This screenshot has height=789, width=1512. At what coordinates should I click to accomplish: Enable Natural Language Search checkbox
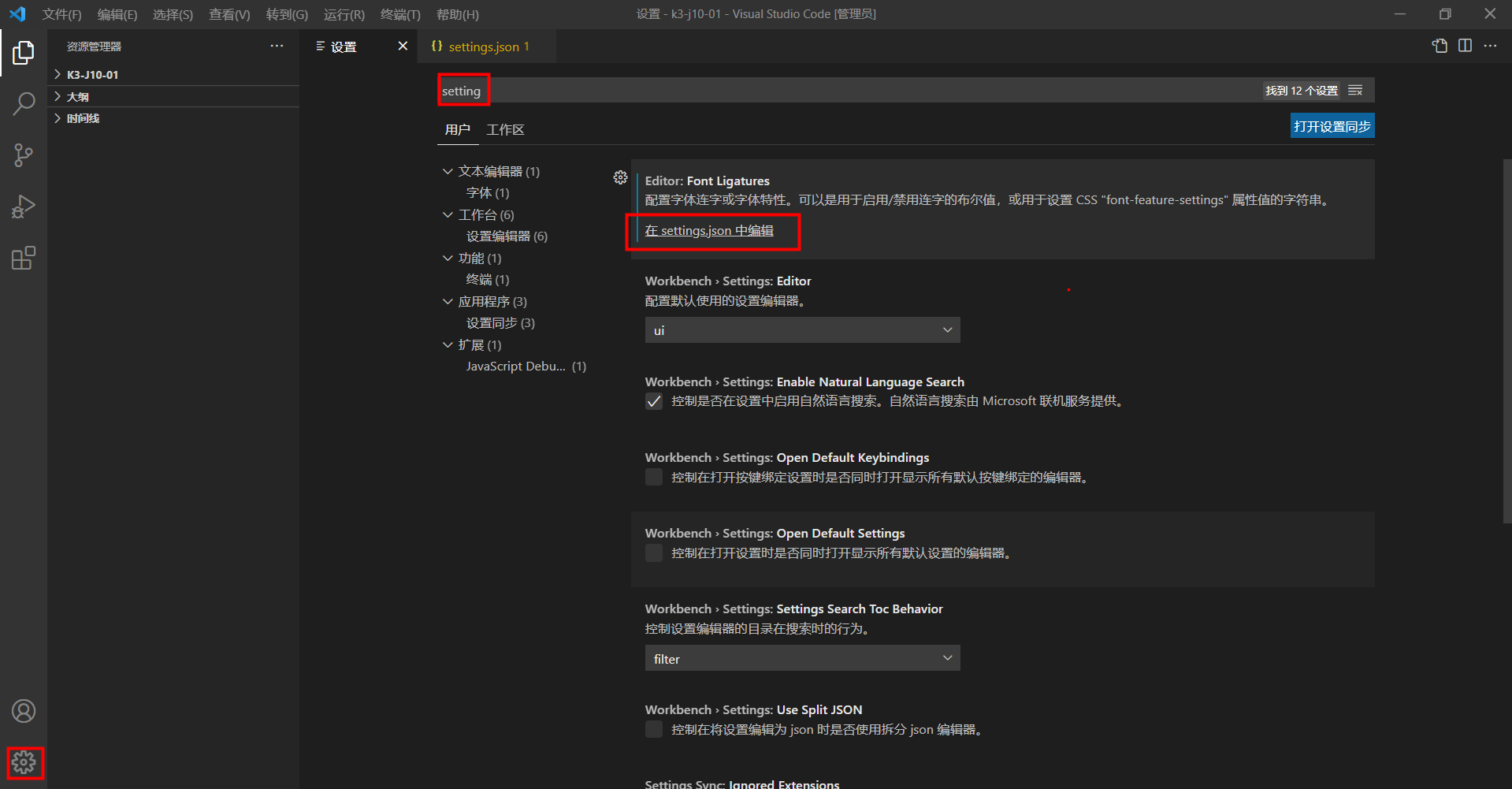click(x=653, y=400)
